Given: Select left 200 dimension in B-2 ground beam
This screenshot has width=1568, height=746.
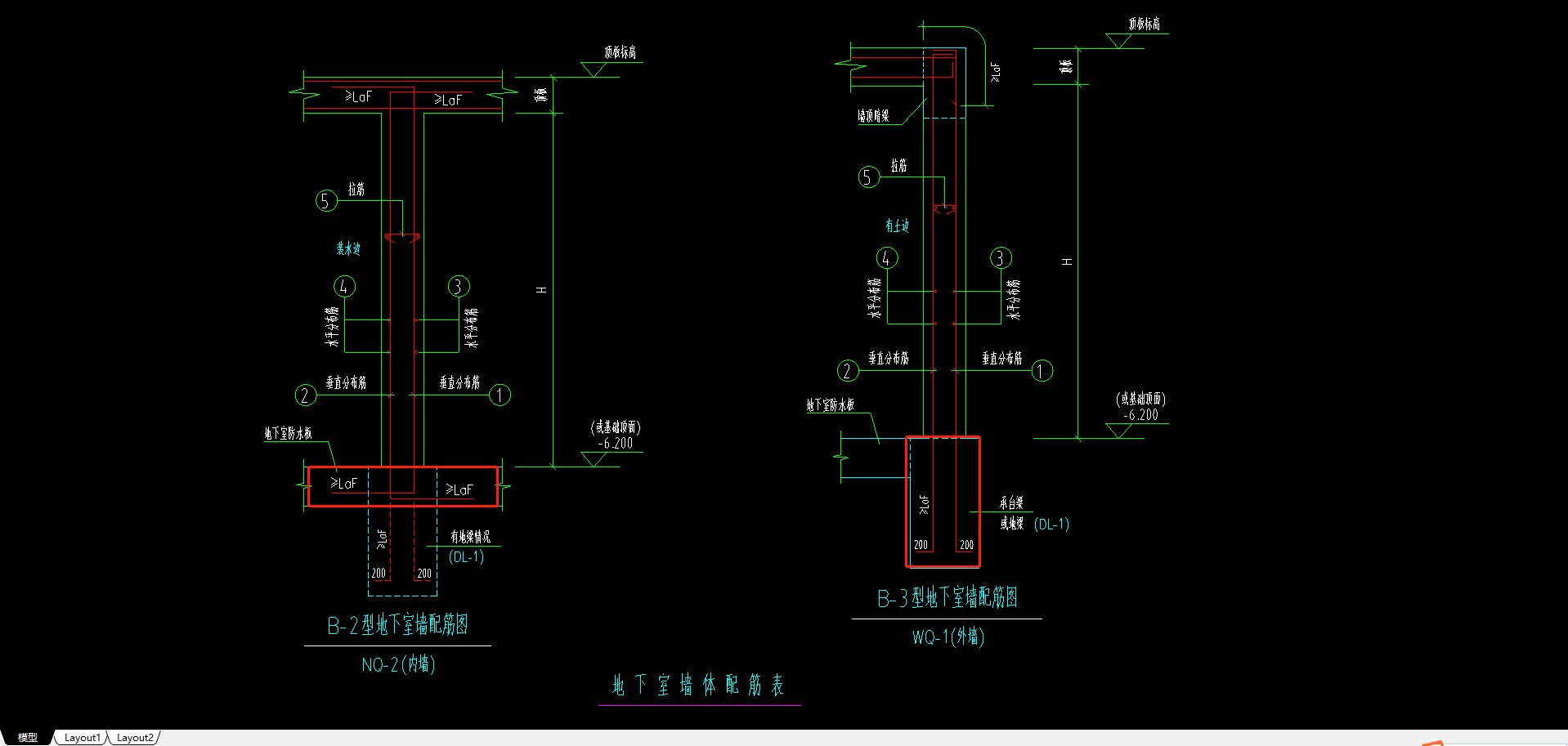Looking at the screenshot, I should point(379,574).
